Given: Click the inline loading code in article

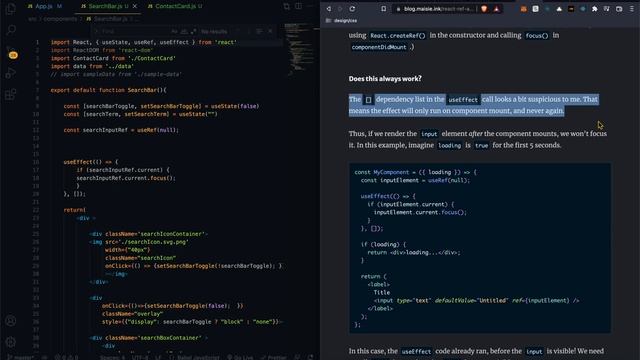Looking at the screenshot, I should (449, 145).
